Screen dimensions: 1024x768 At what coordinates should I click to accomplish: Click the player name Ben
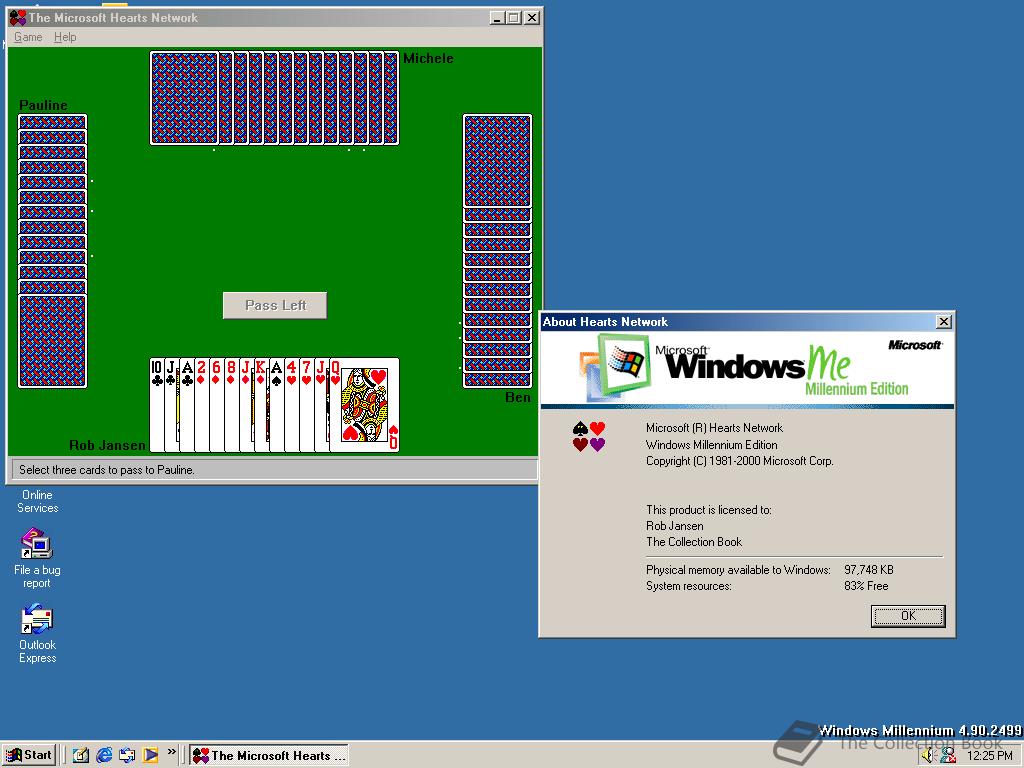[518, 397]
